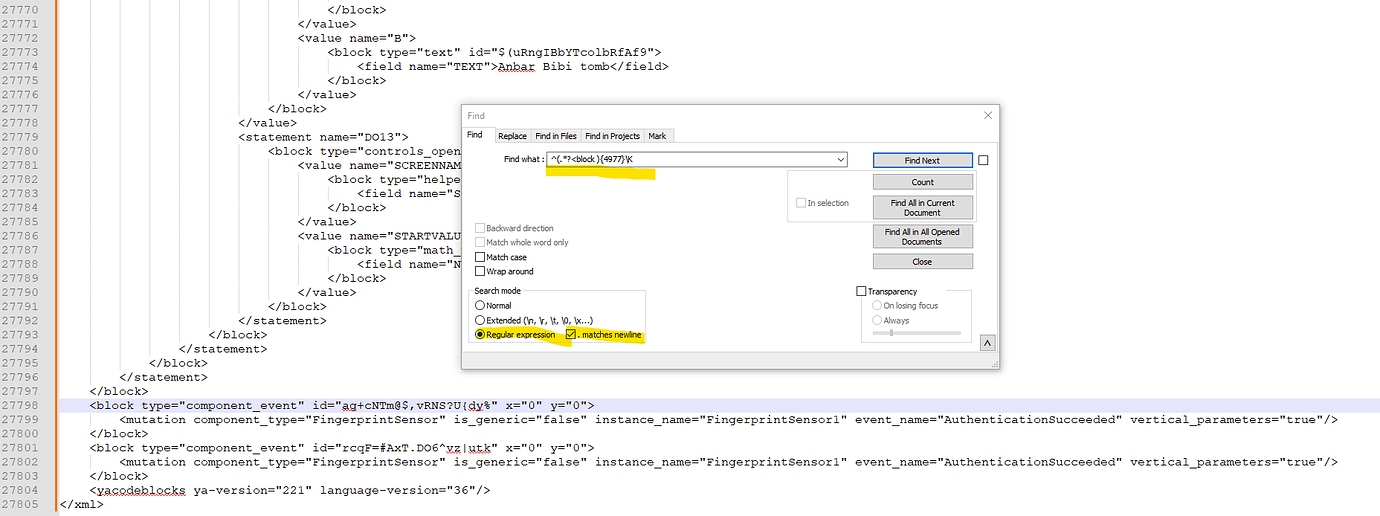1380x516 pixels.
Task: Collapse the Find dialog with the caret button
Action: tap(988, 343)
